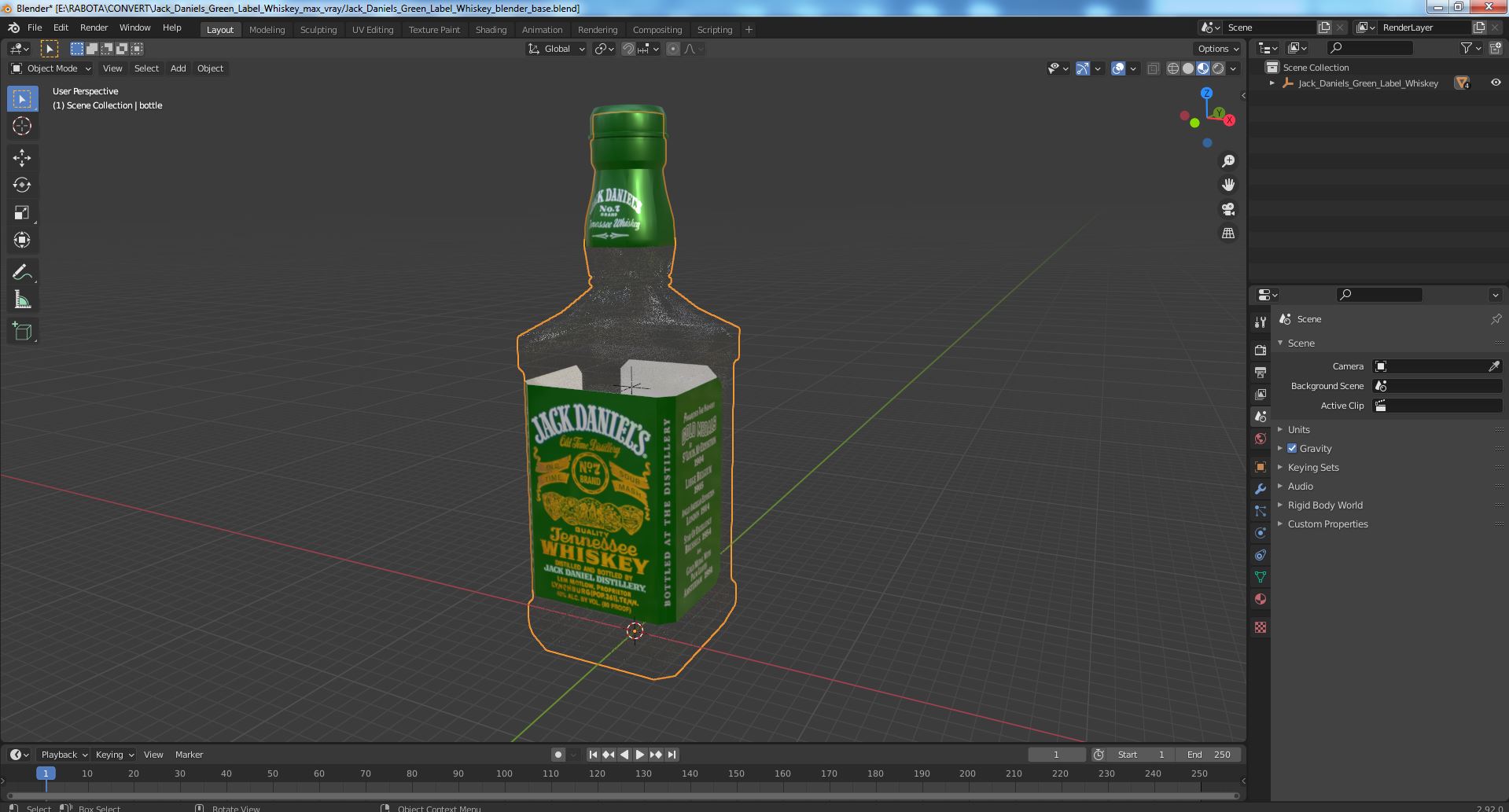
Task: Open the viewport Add menu
Action: tap(179, 68)
